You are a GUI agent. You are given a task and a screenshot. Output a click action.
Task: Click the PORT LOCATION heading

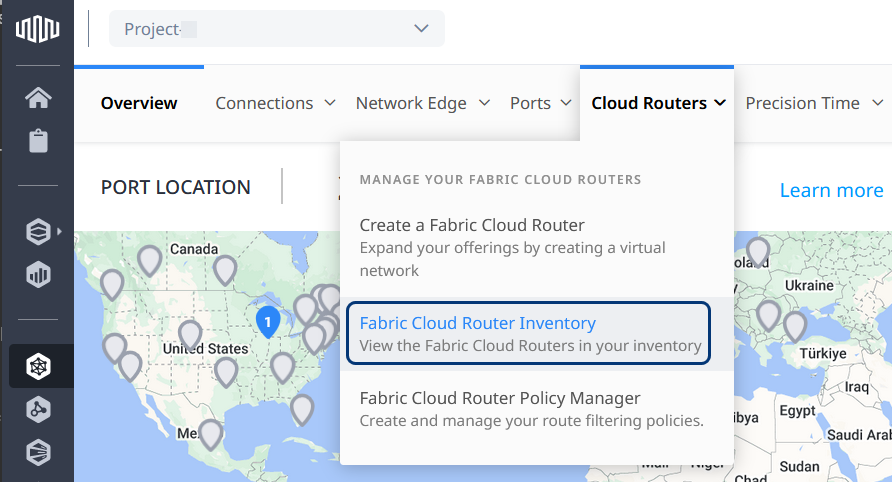tap(176, 187)
